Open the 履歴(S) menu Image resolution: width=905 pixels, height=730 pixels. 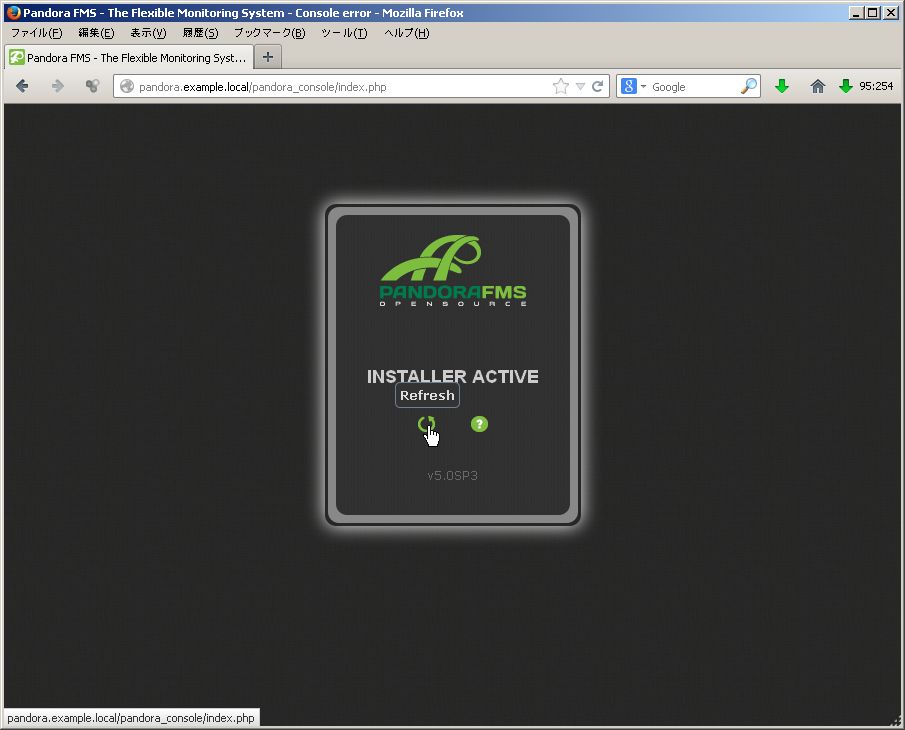click(x=200, y=33)
